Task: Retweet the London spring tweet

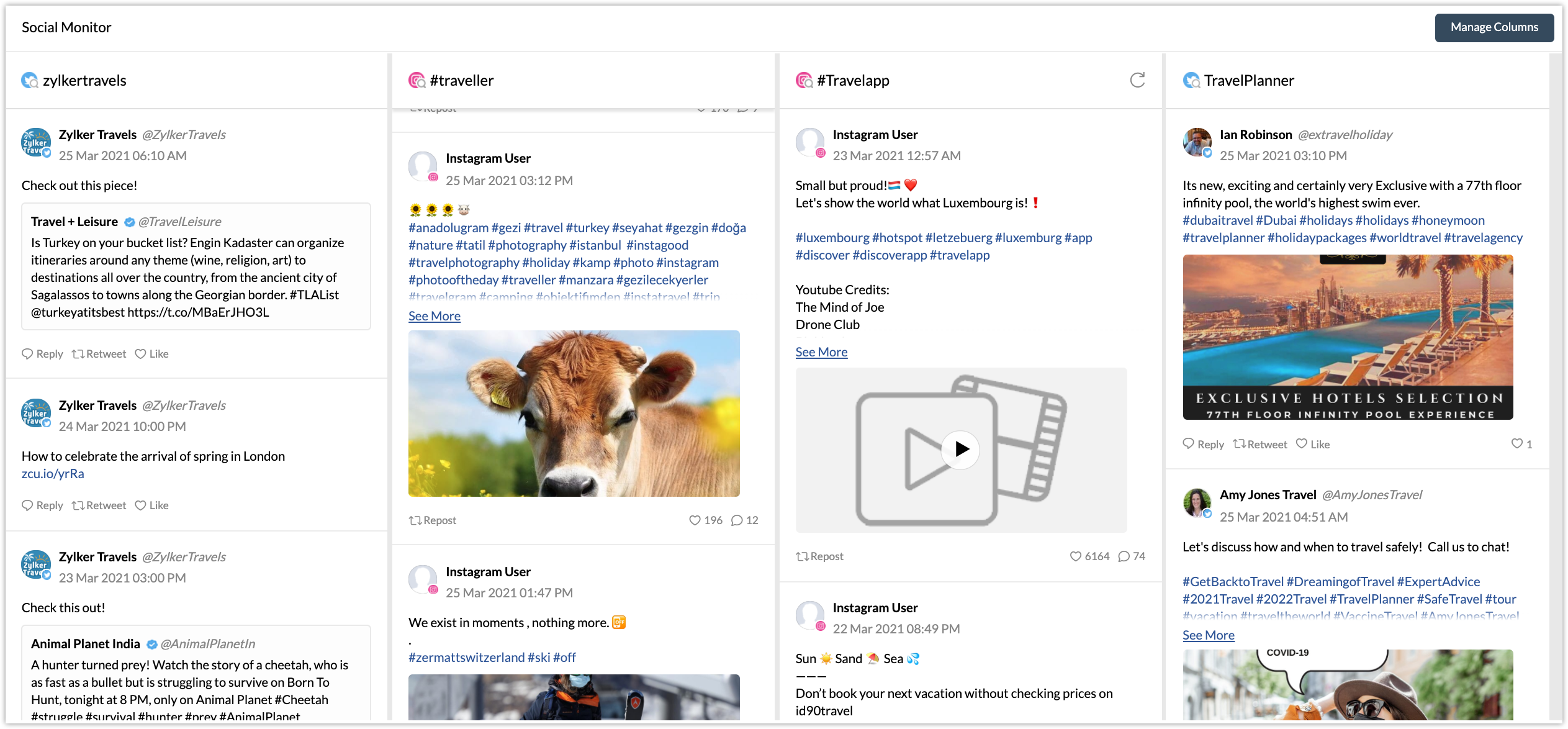Action: [x=99, y=505]
